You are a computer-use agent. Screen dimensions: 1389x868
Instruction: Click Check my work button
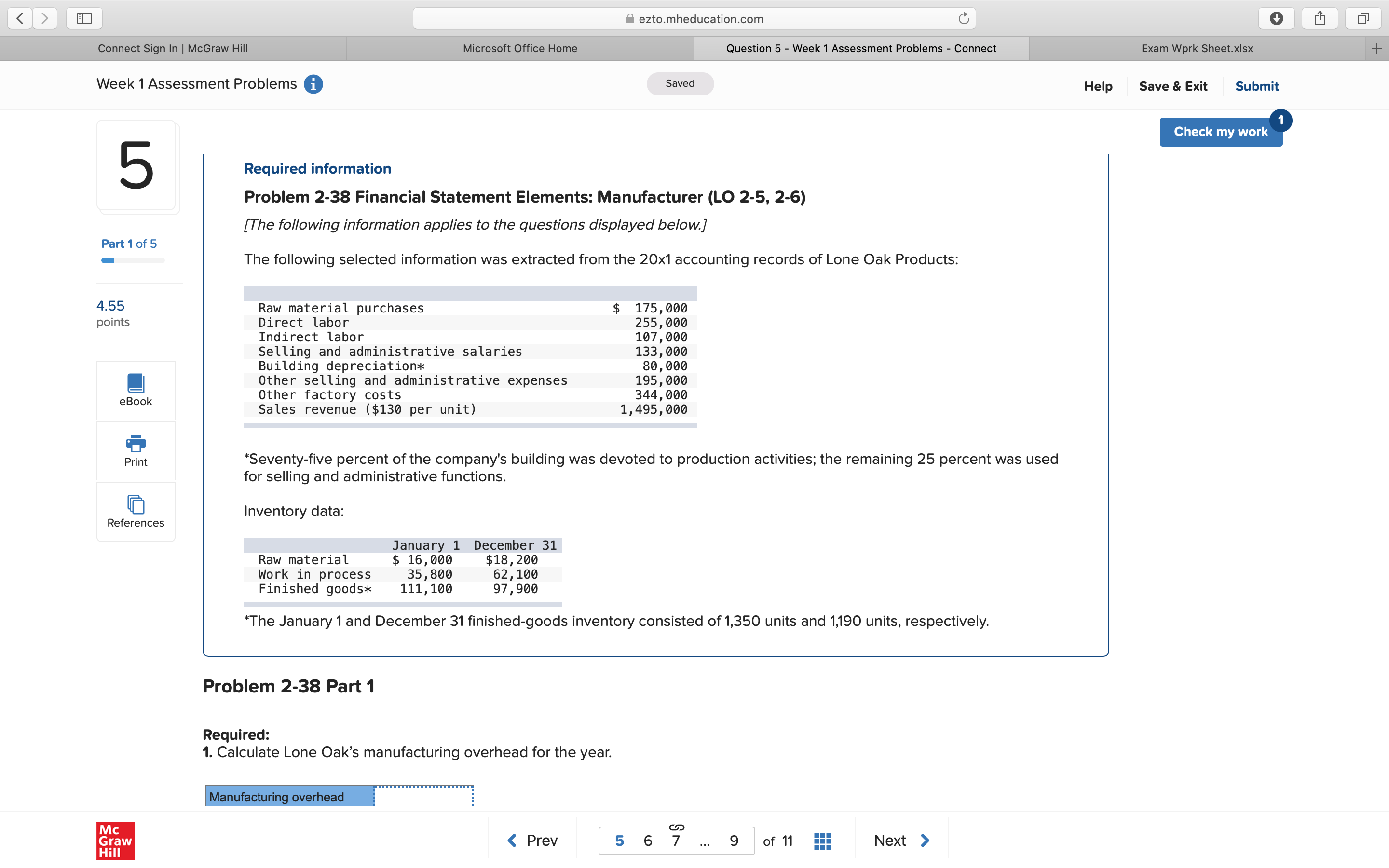[x=1220, y=132]
